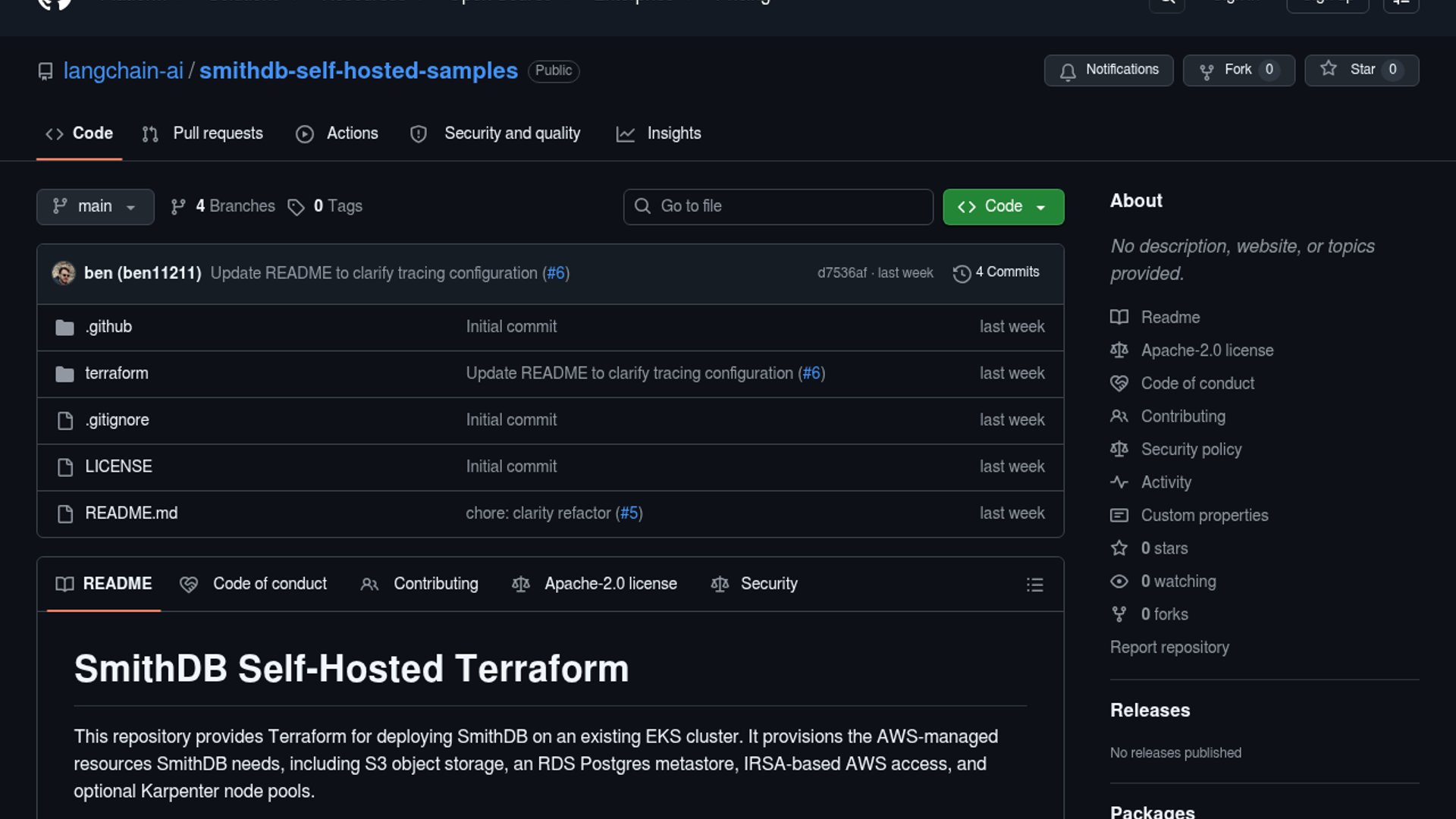Open the .gitignore file

coord(117,420)
